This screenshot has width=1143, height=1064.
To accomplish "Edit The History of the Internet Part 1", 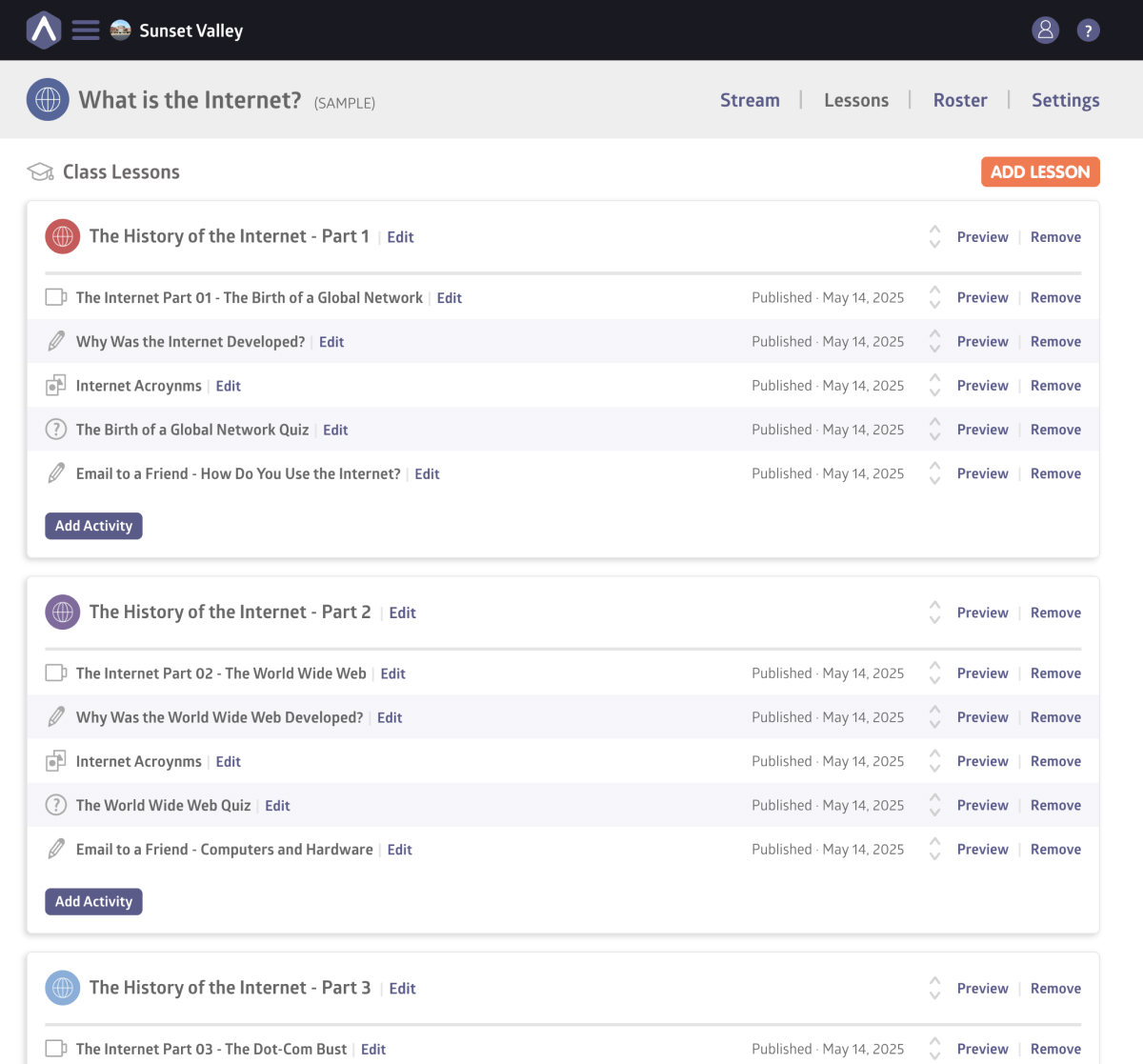I will point(400,237).
